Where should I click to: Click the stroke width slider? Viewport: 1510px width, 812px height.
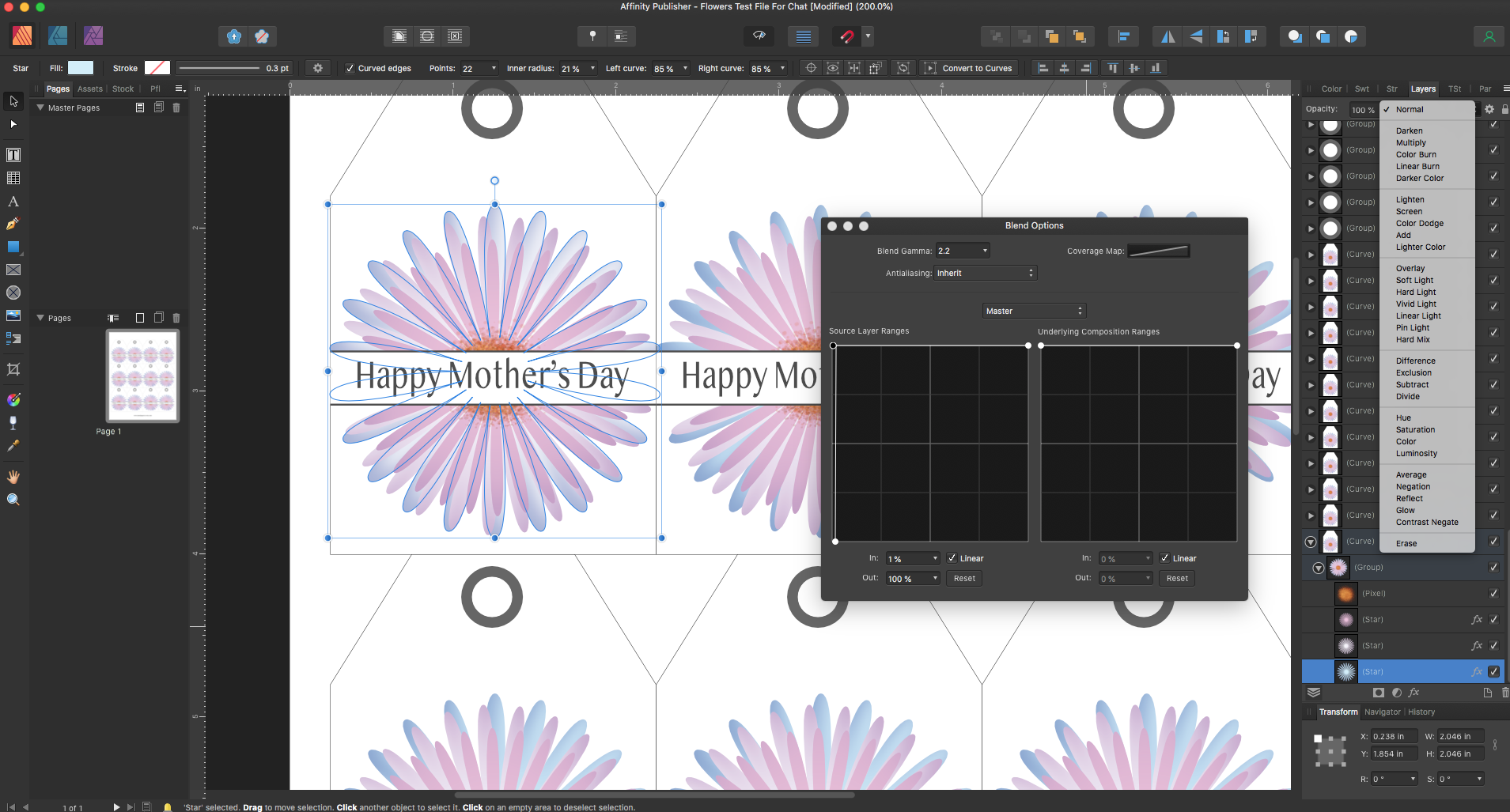click(x=219, y=68)
